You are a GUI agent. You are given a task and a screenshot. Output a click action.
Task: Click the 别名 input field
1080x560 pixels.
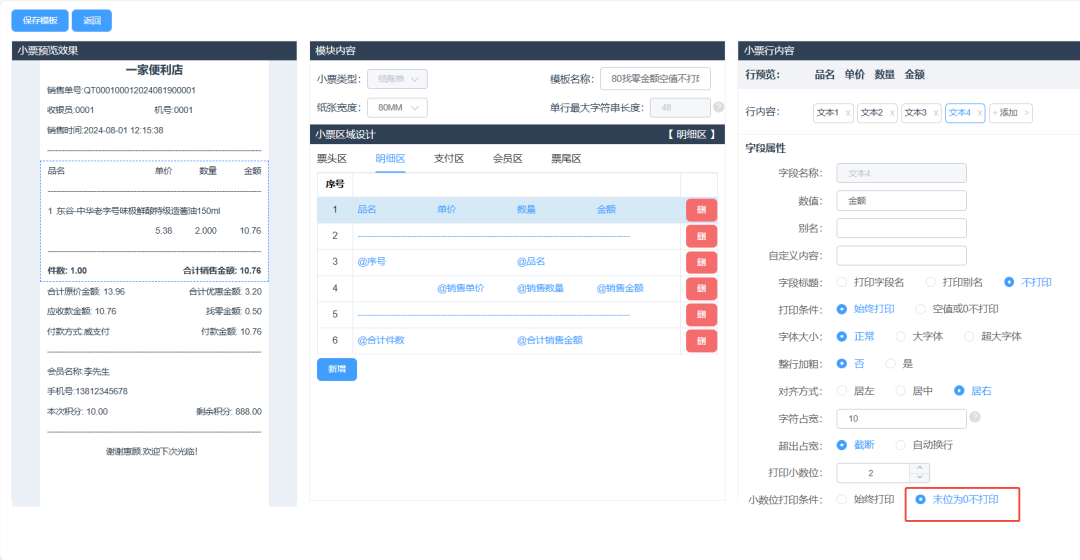[901, 228]
